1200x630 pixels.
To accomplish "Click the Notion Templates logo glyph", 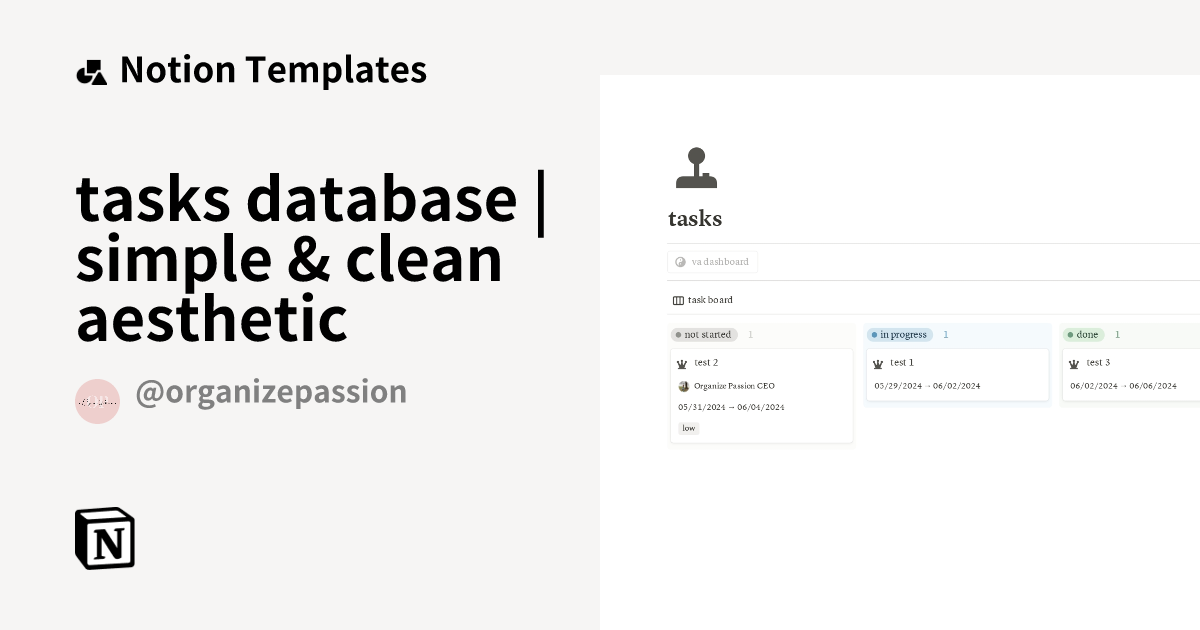I will click(x=91, y=69).
